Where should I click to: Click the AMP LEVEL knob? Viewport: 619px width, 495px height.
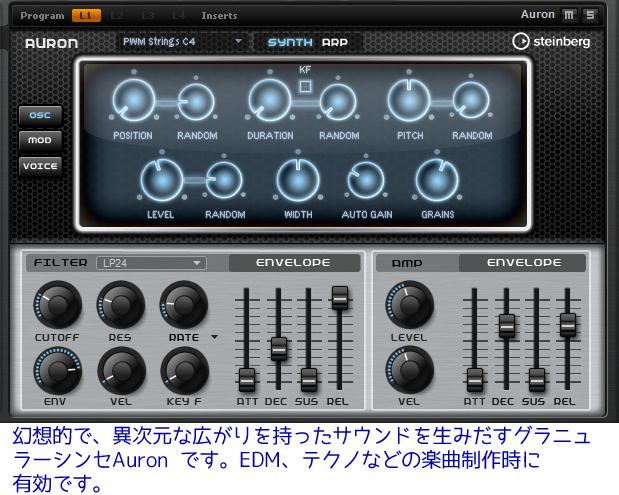410,305
